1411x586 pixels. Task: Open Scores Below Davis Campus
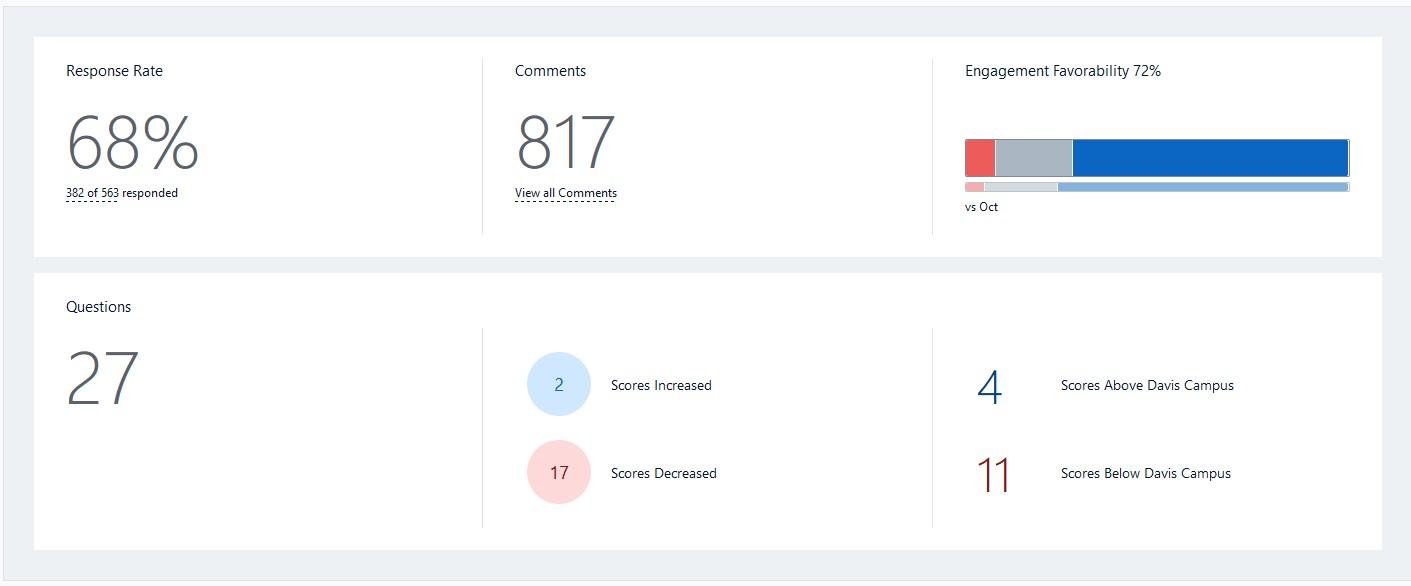point(1145,473)
